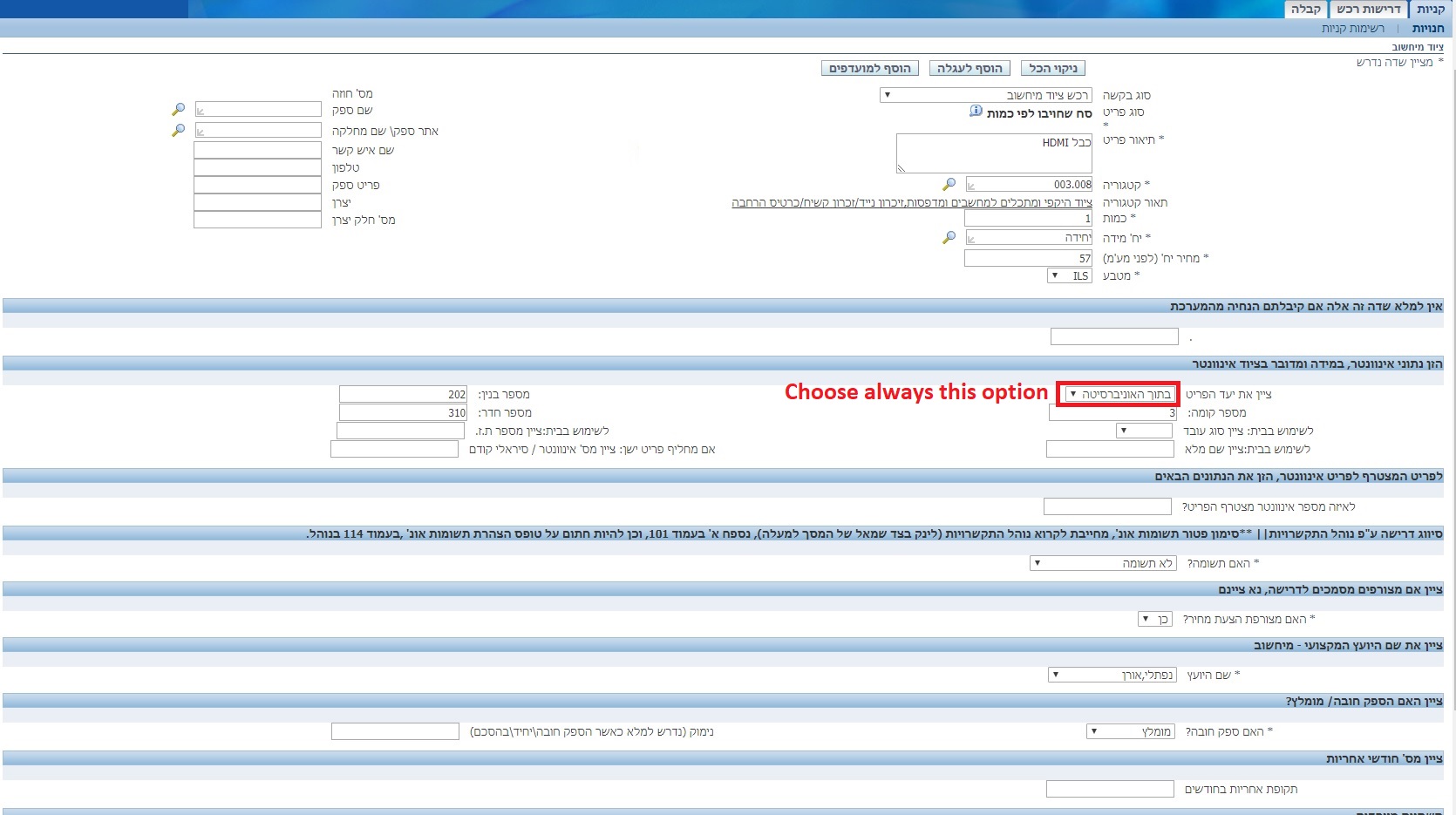
Task: Click the underlined category description link
Action: [911, 202]
